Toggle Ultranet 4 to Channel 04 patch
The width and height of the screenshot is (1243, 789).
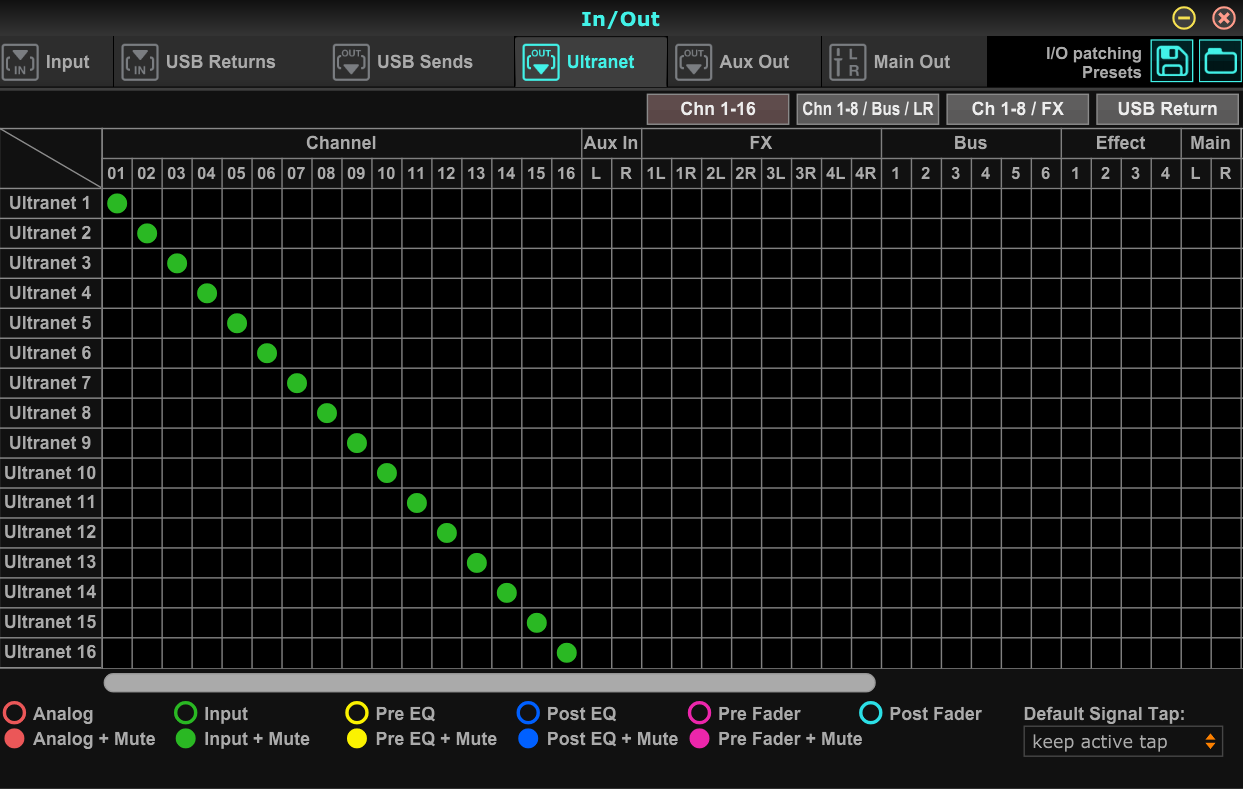[207, 293]
